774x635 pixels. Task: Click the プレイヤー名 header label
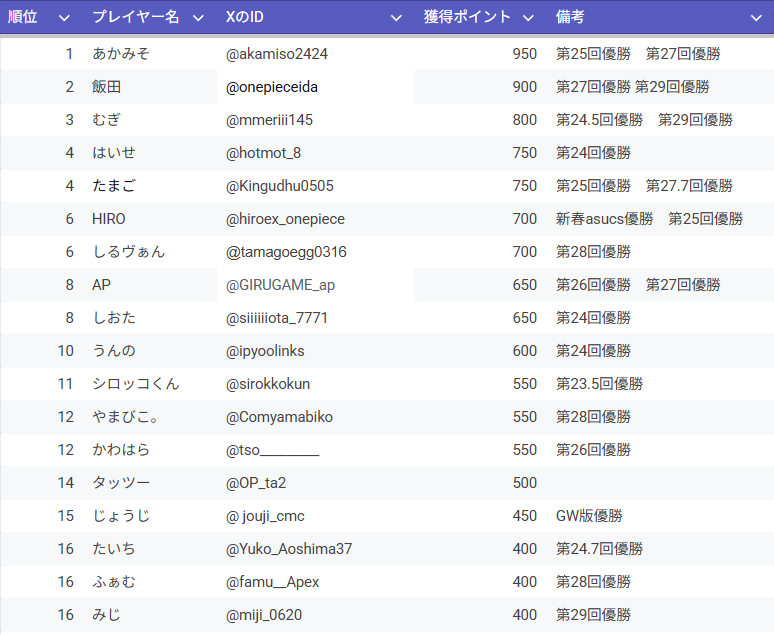click(136, 17)
